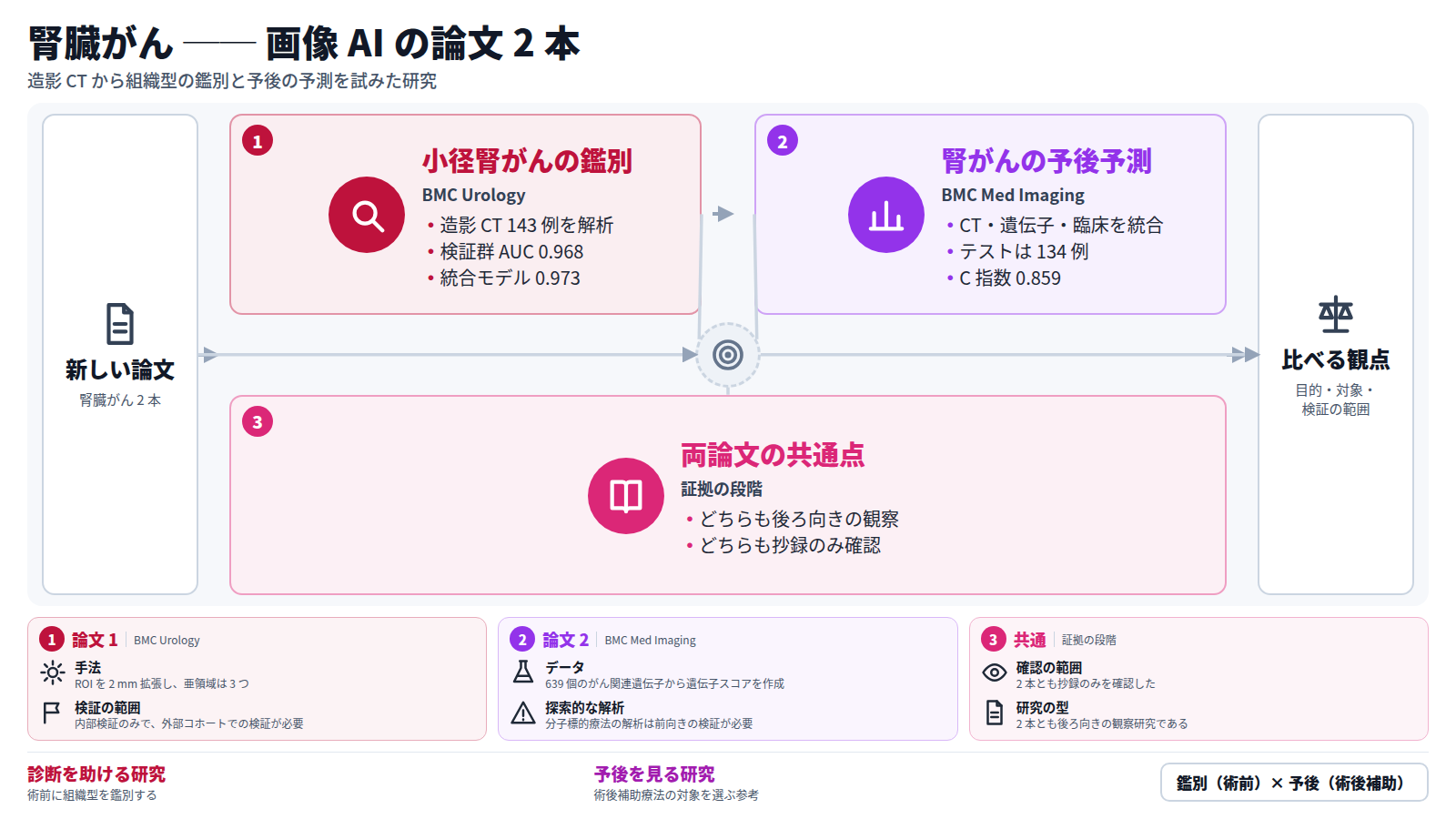This screenshot has width=1456, height=819.
Task: Click the 比べる観点 label in the right box
Action: coord(1336,360)
